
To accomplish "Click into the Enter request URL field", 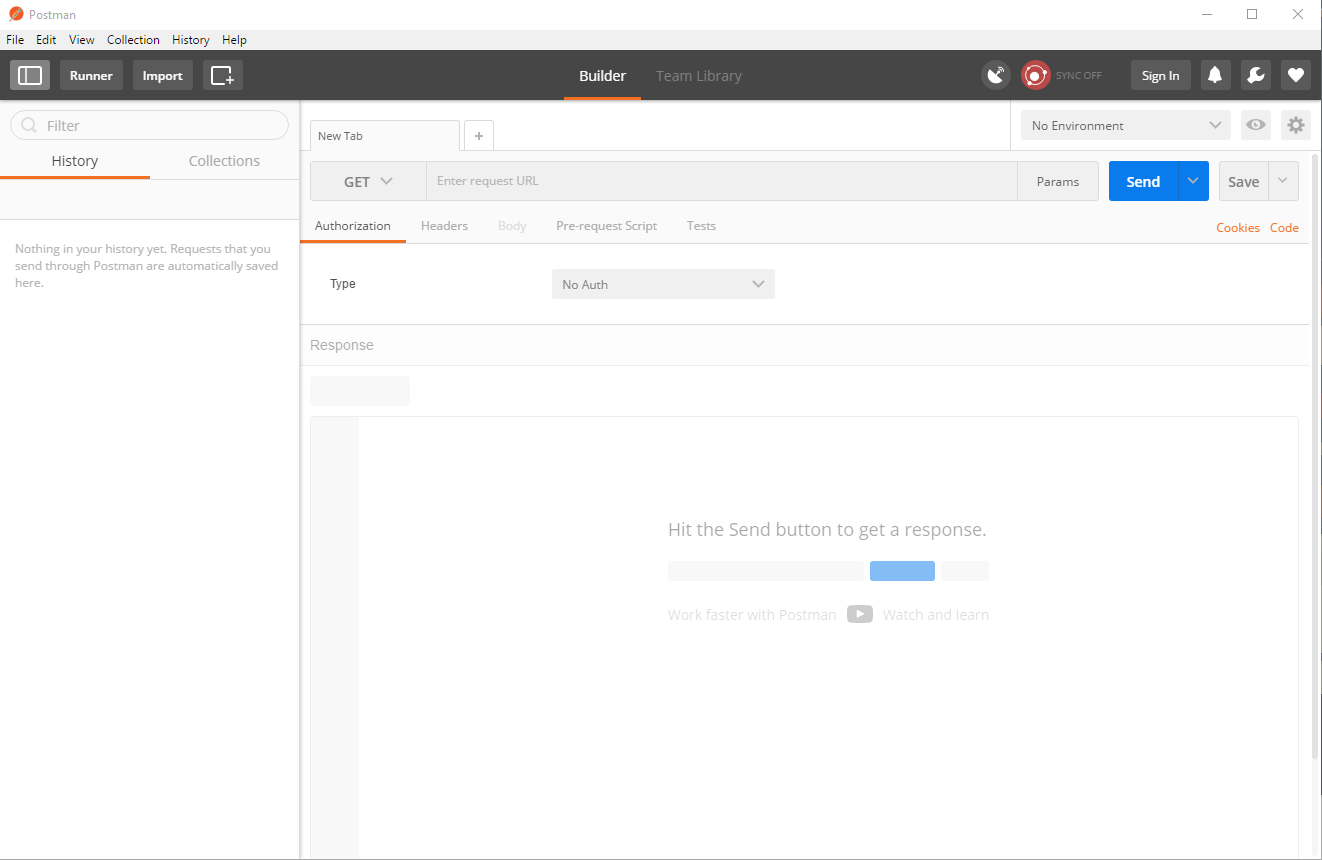I will 722,181.
